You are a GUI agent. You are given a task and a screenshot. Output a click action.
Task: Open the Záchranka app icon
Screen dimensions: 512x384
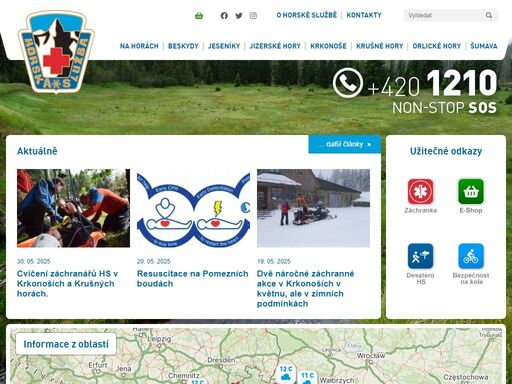(420, 191)
